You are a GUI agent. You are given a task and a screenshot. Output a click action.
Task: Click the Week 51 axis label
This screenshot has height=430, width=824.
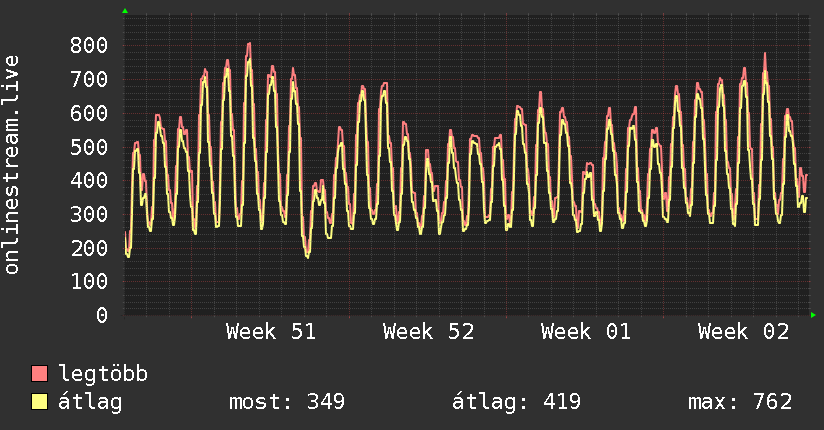(271, 332)
